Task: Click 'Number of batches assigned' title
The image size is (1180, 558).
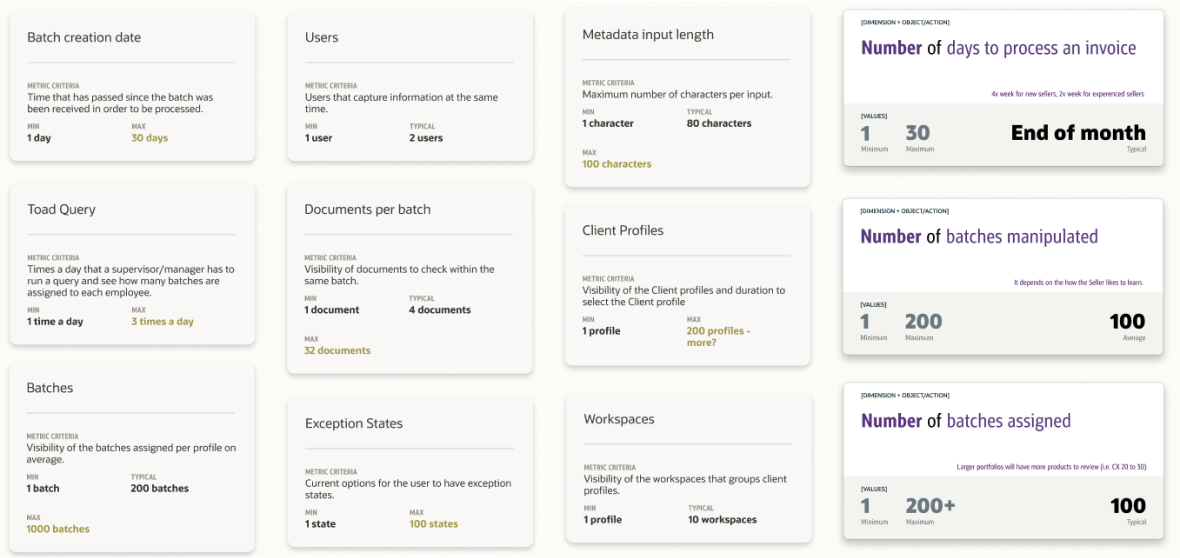Action: [x=966, y=421]
